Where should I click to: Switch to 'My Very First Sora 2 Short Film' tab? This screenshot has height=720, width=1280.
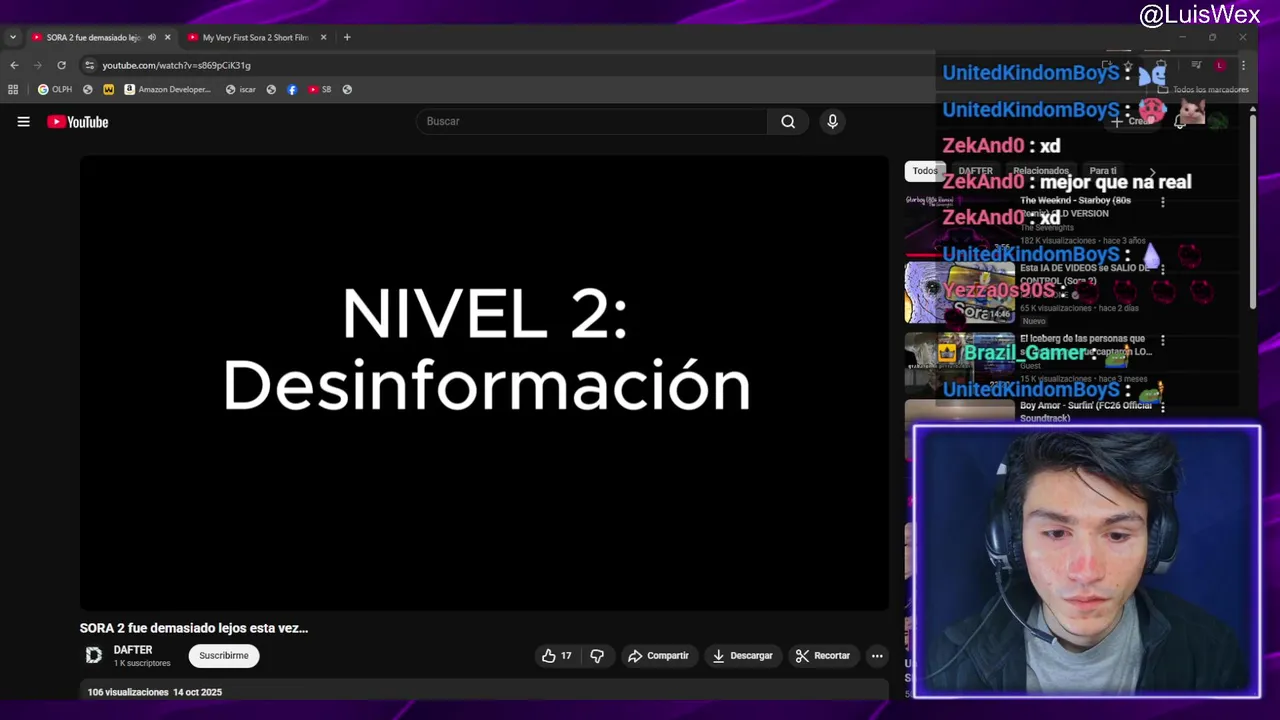tap(255, 37)
